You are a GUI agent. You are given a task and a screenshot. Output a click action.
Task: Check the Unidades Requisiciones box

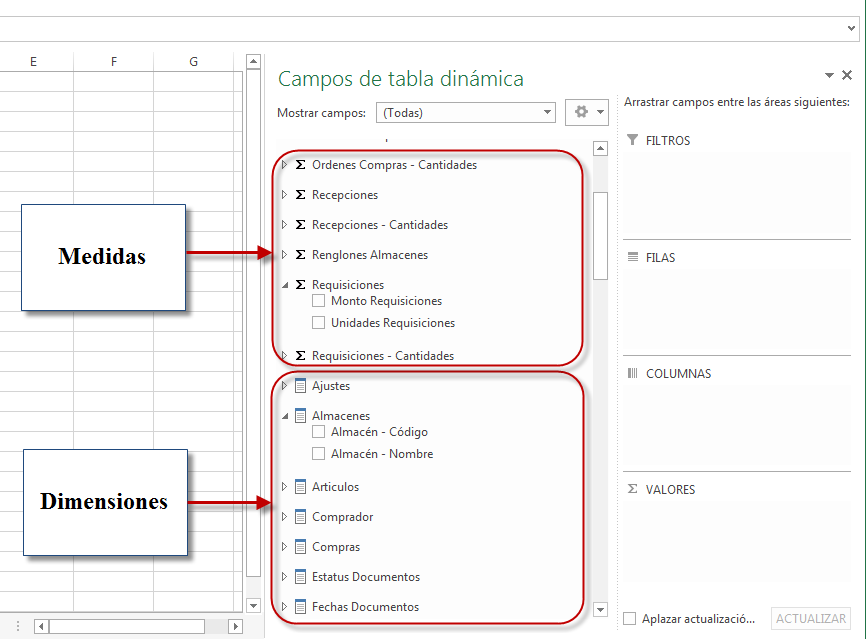(319, 322)
